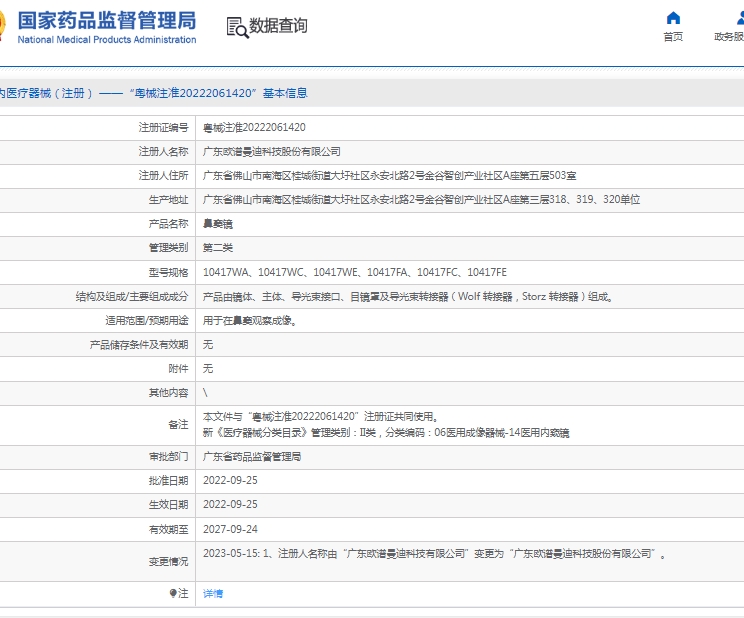
Task: Click the 产品储存条件及有效期 label
Action: click(x=139, y=345)
